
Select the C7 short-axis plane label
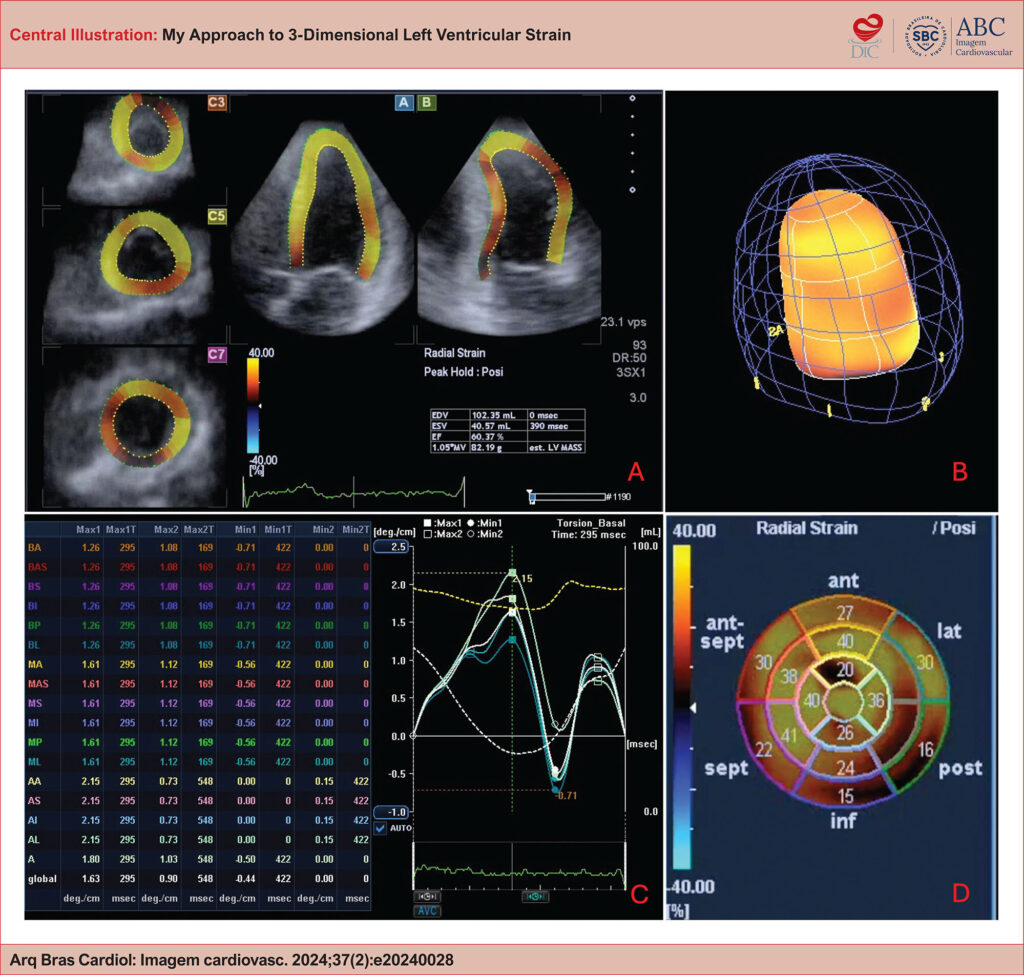coord(217,355)
